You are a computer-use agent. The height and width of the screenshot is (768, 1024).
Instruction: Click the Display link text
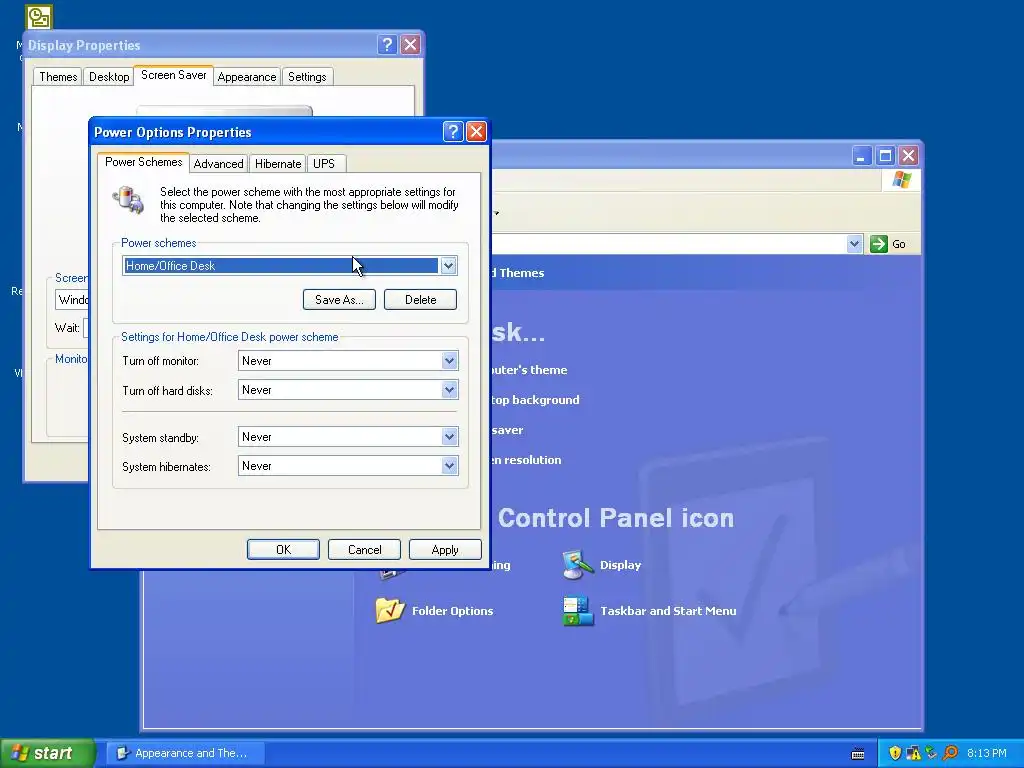pyautogui.click(x=620, y=565)
